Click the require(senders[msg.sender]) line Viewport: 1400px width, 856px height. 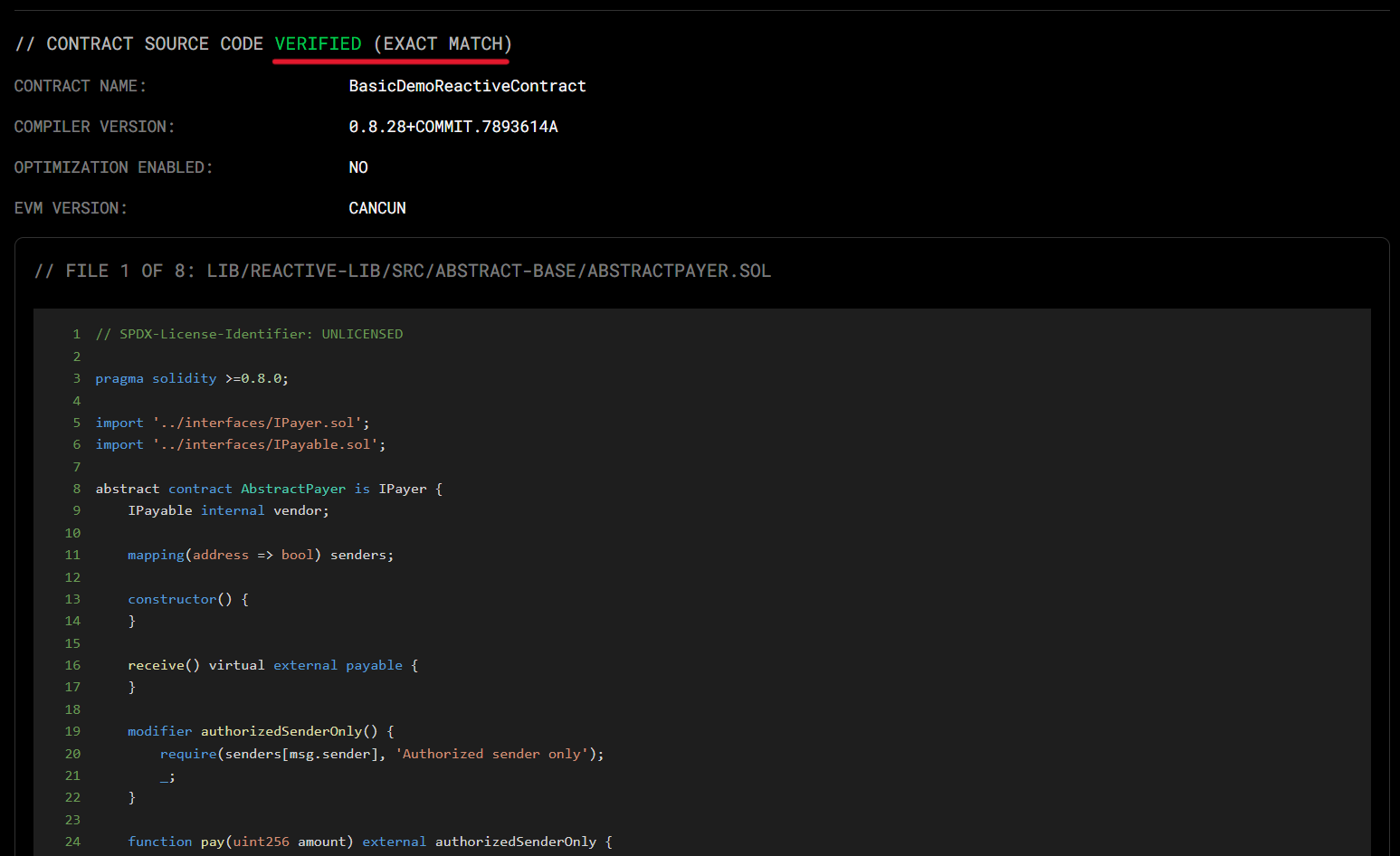coord(382,754)
